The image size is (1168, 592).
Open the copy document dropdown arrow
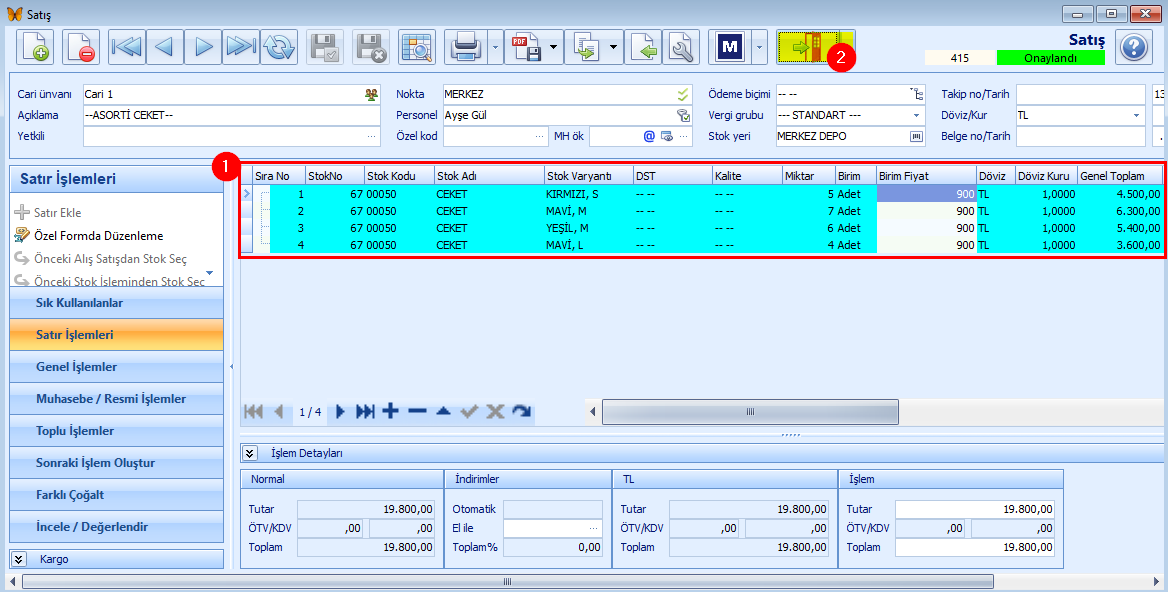[x=613, y=48]
